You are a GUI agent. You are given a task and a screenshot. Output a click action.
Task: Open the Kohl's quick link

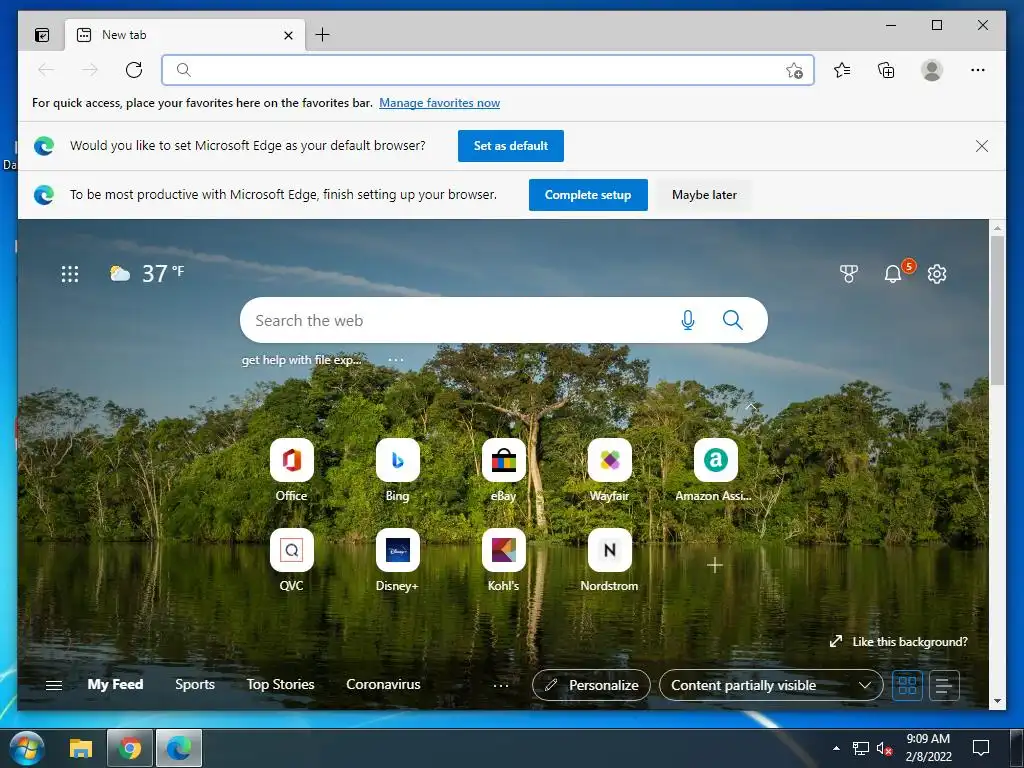(x=504, y=560)
